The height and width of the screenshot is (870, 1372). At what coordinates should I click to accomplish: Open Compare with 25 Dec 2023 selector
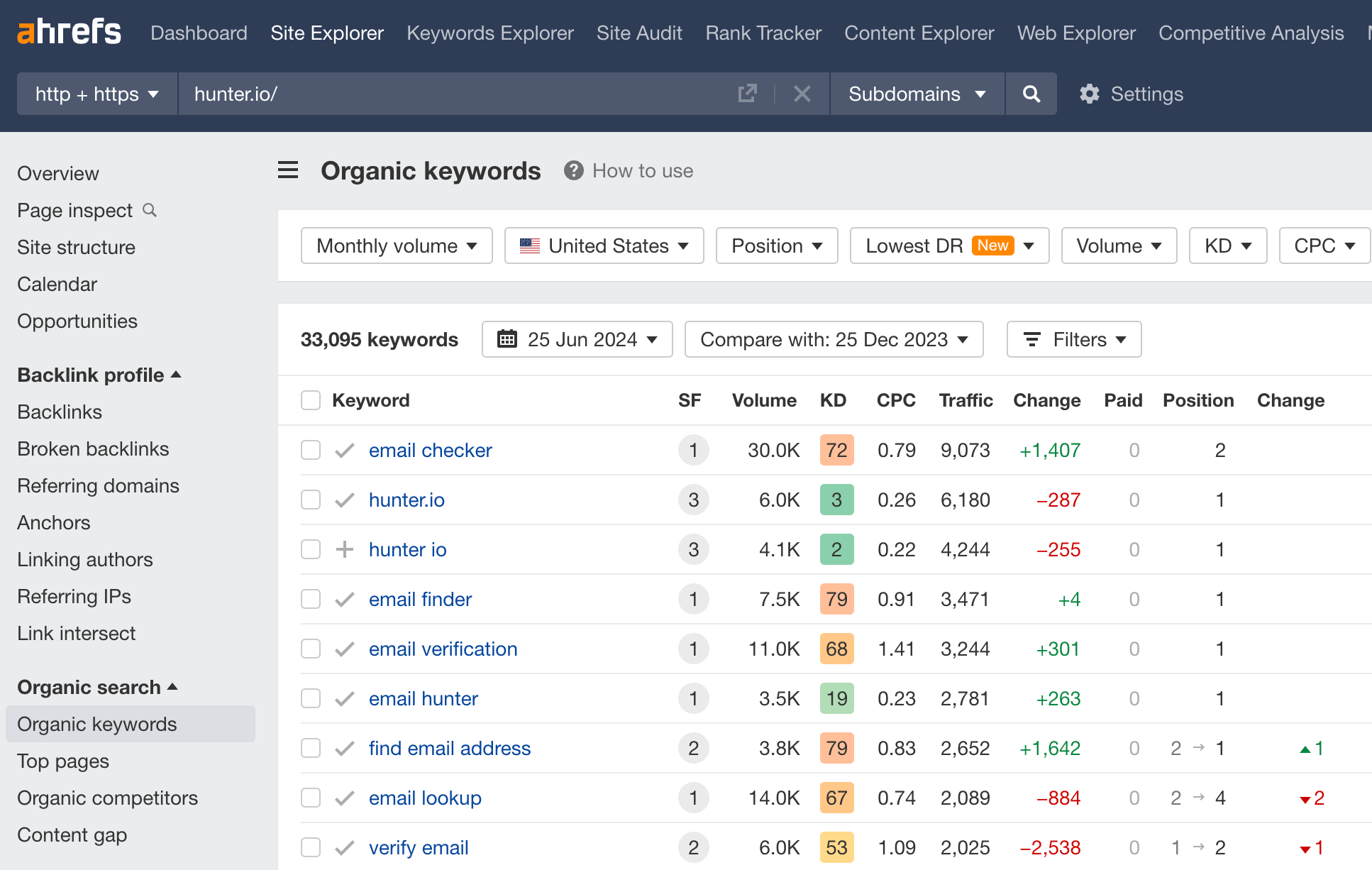tap(834, 339)
